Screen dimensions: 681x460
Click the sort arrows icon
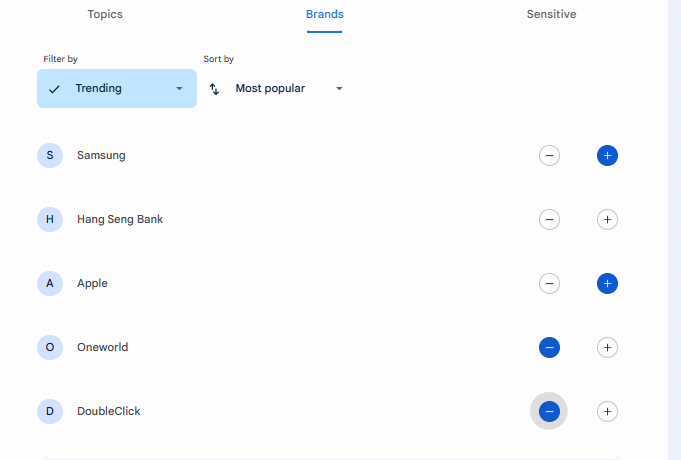214,89
